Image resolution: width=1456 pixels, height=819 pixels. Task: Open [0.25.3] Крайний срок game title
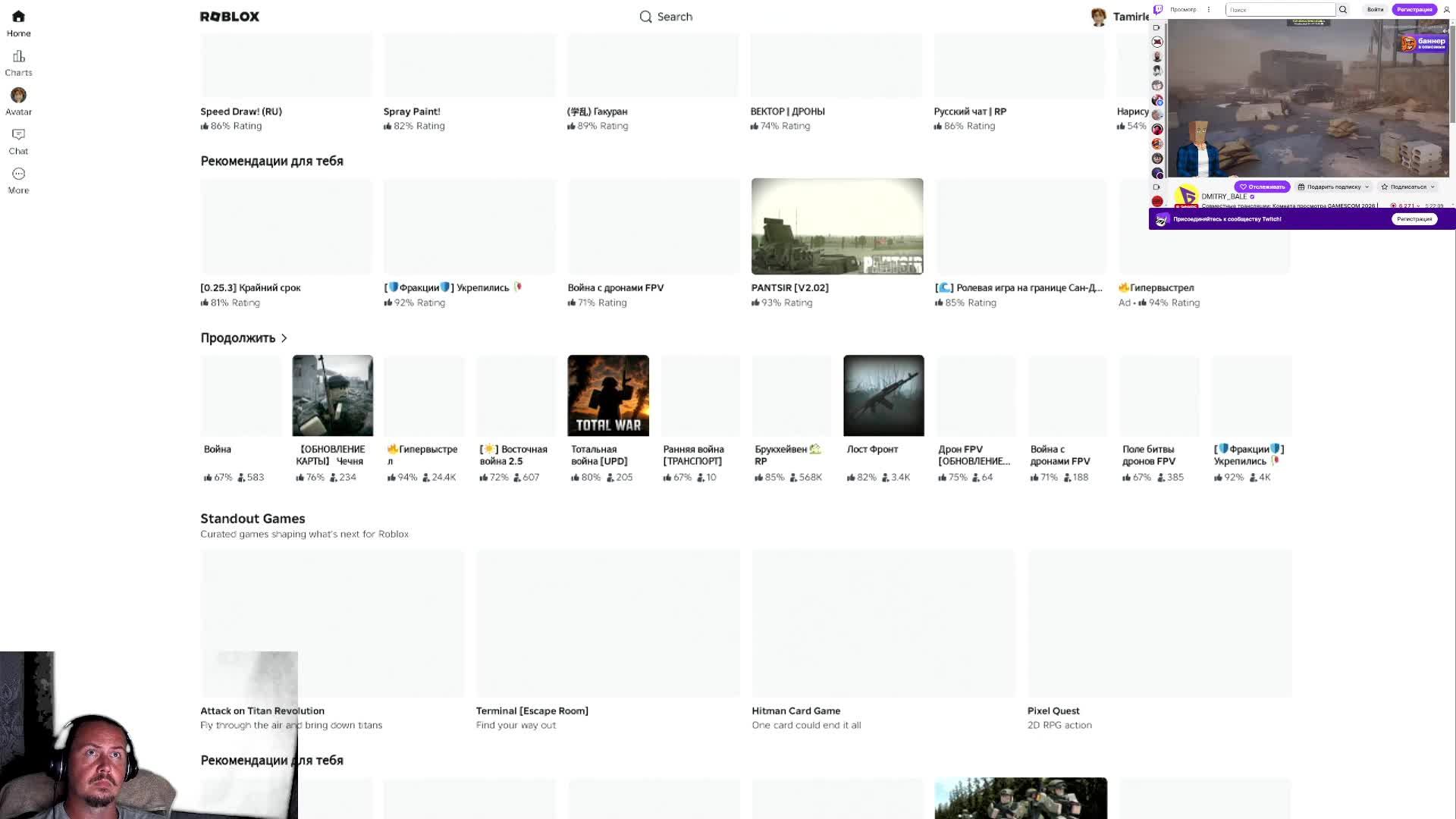(x=250, y=288)
